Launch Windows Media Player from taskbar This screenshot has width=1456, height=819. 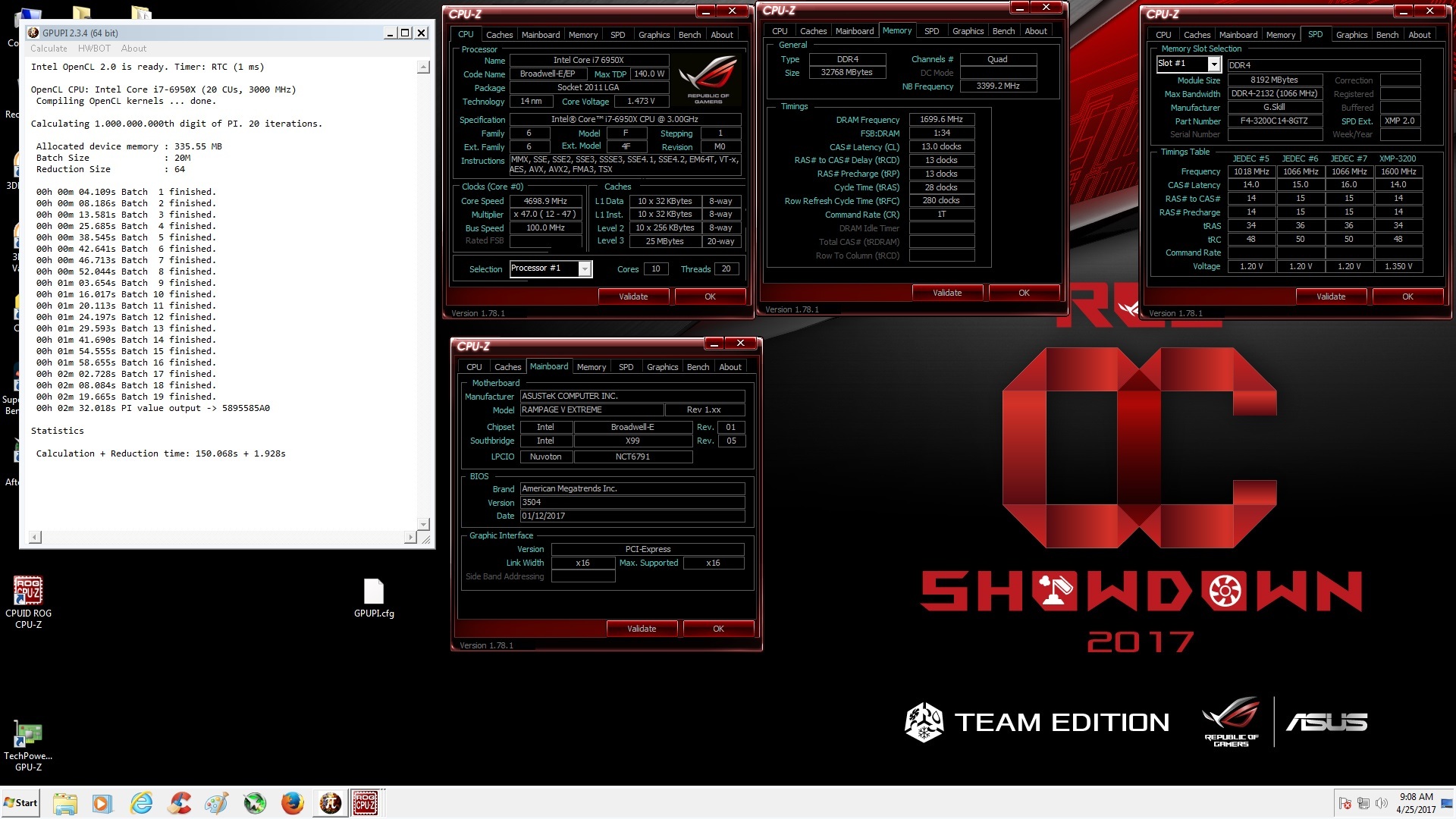click(102, 803)
